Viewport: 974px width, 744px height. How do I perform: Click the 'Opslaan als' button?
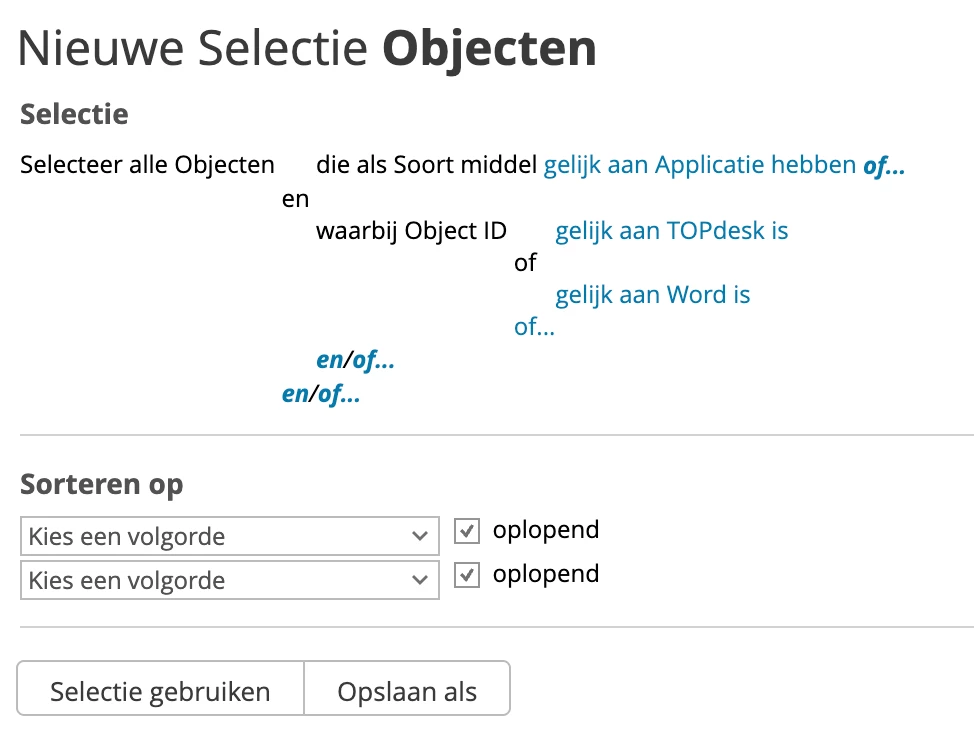[407, 691]
